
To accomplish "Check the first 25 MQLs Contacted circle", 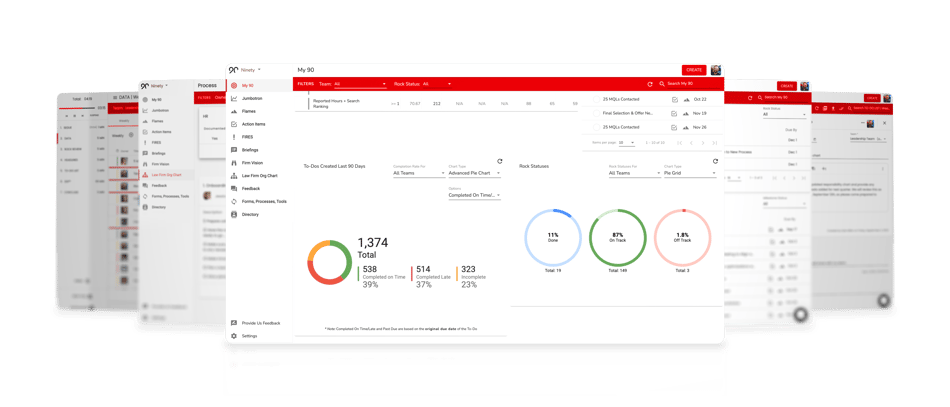I will coord(597,99).
